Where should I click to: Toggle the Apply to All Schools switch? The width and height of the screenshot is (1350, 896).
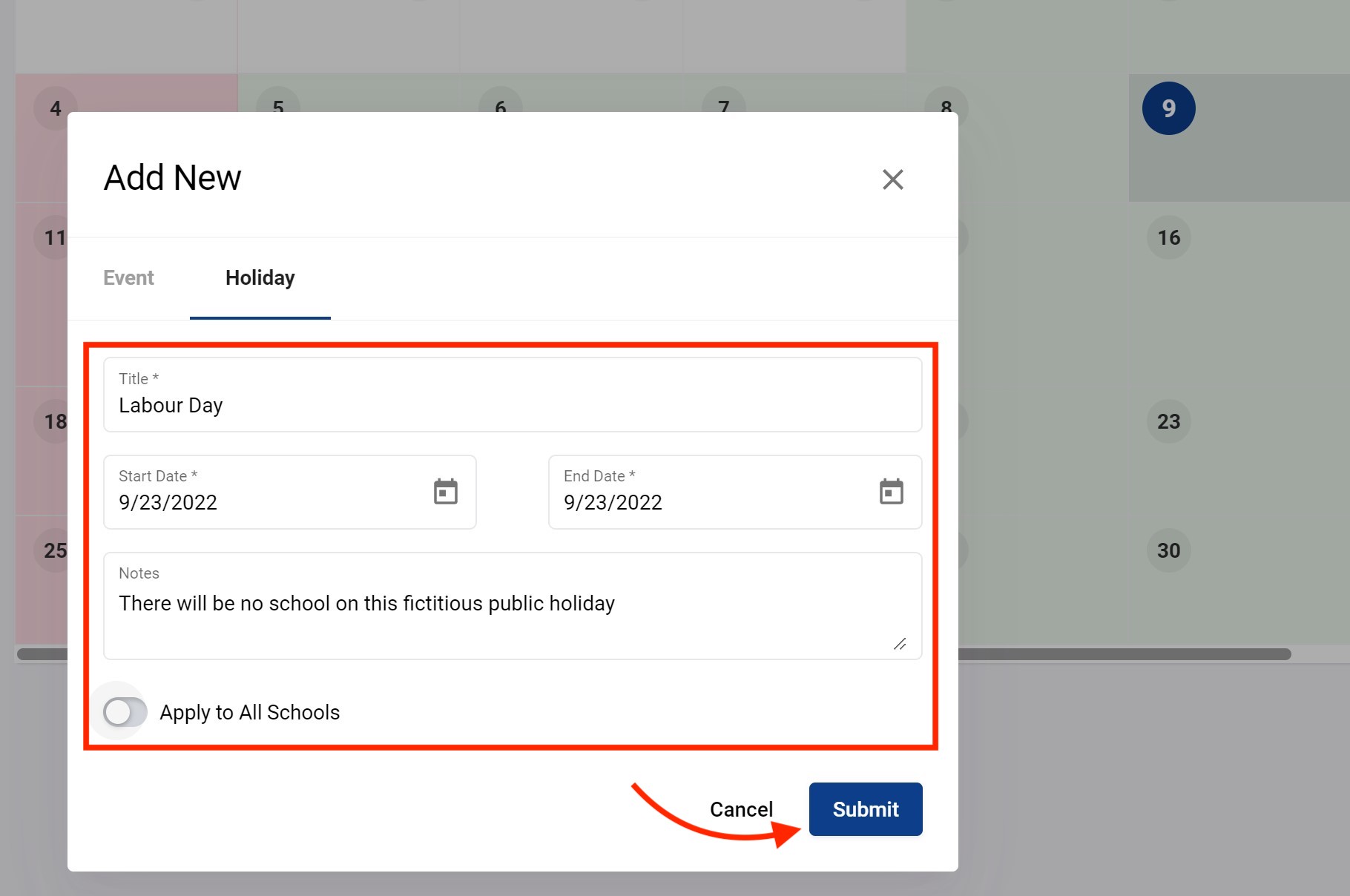[125, 712]
